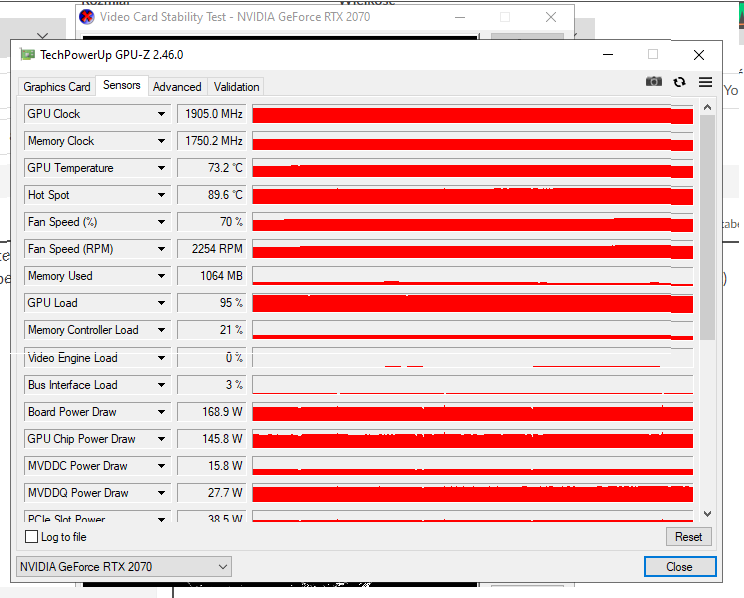Click the 89.6 °C Hot Spot value
Screen dimensions: 744x598
[212, 195]
